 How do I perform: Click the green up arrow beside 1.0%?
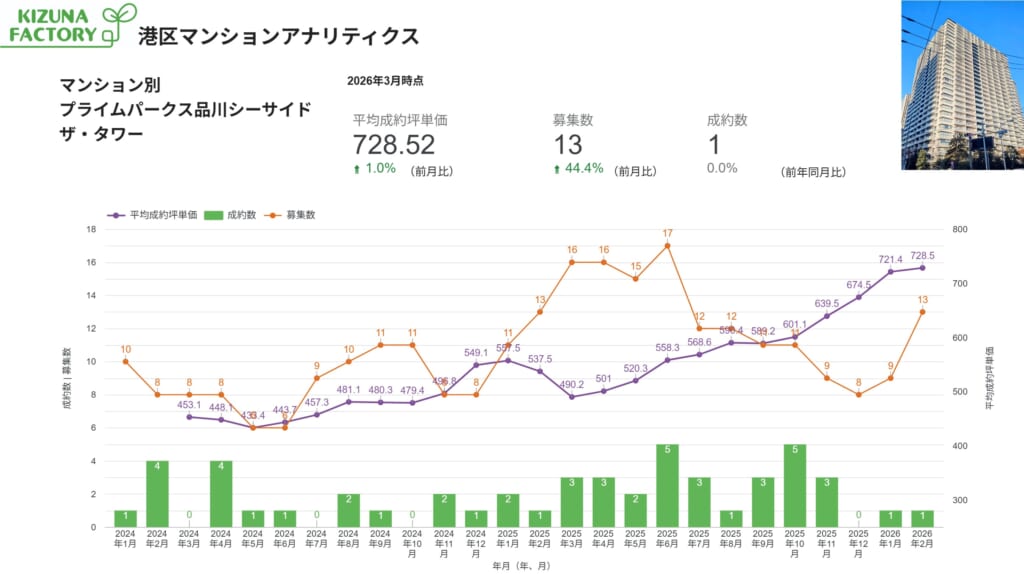click(357, 169)
